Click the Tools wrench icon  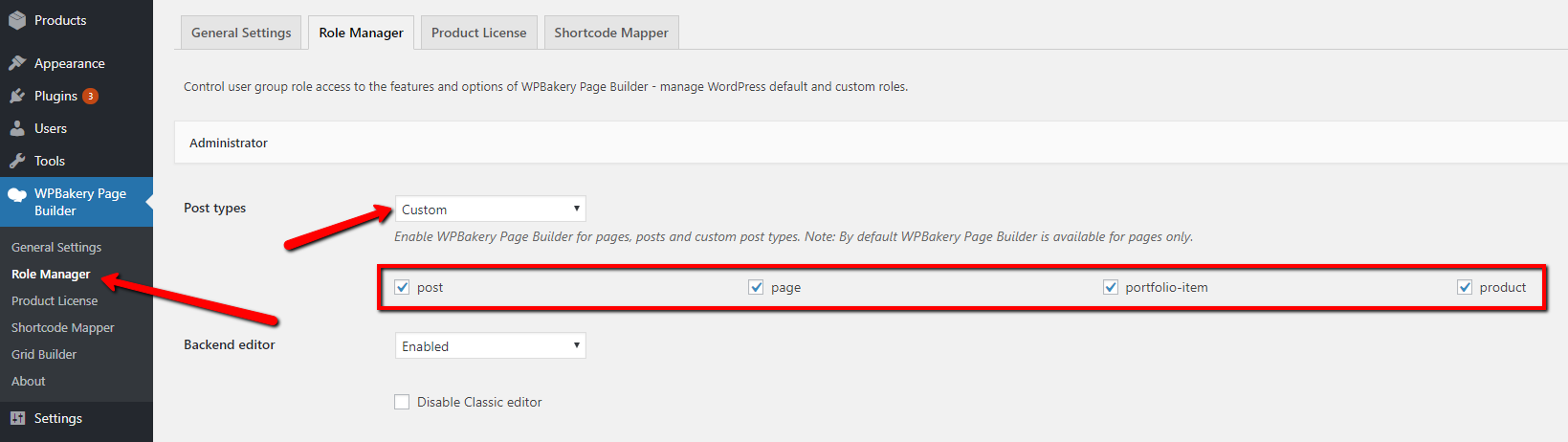(x=17, y=161)
